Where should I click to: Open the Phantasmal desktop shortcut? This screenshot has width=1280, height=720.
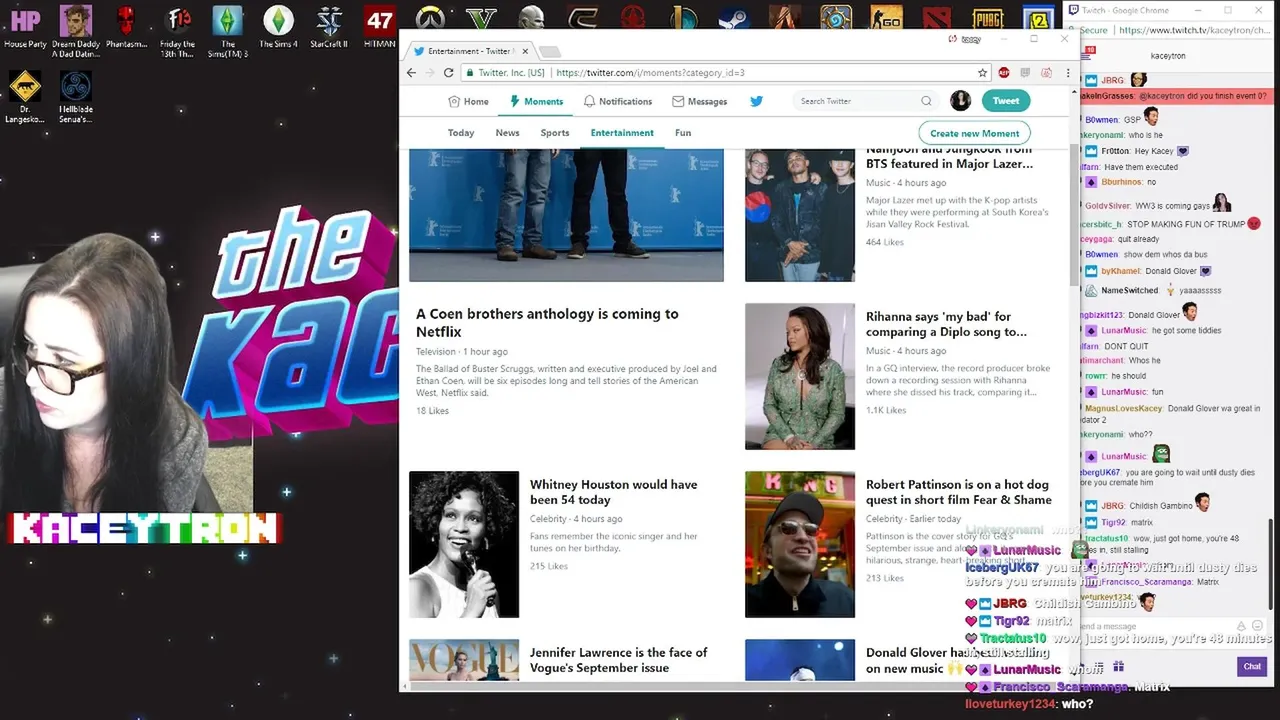tap(126, 28)
